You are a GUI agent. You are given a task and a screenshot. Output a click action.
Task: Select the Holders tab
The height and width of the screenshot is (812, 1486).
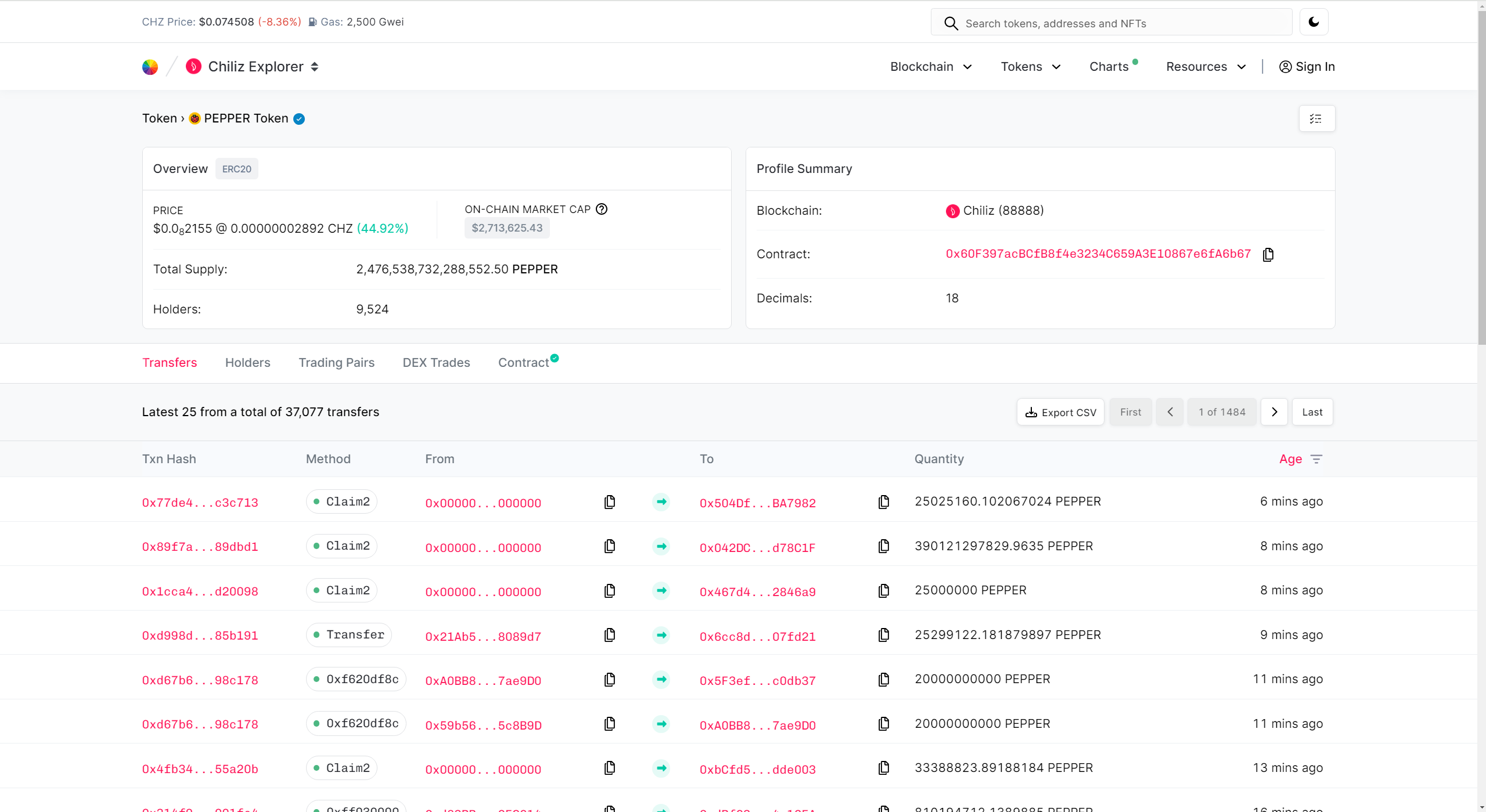coord(248,363)
